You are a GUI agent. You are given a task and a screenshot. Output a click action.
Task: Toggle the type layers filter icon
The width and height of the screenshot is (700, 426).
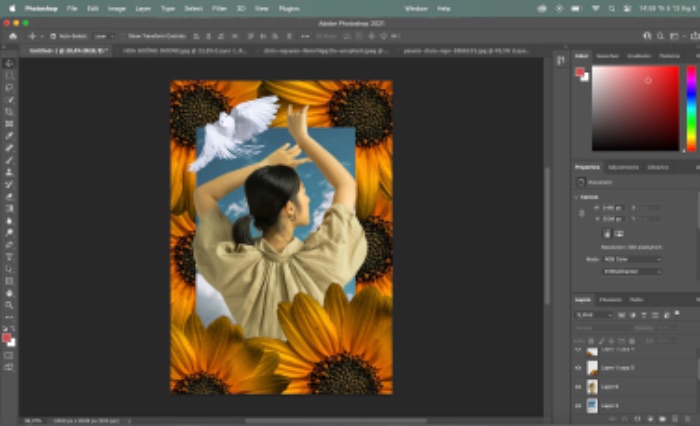tap(644, 315)
